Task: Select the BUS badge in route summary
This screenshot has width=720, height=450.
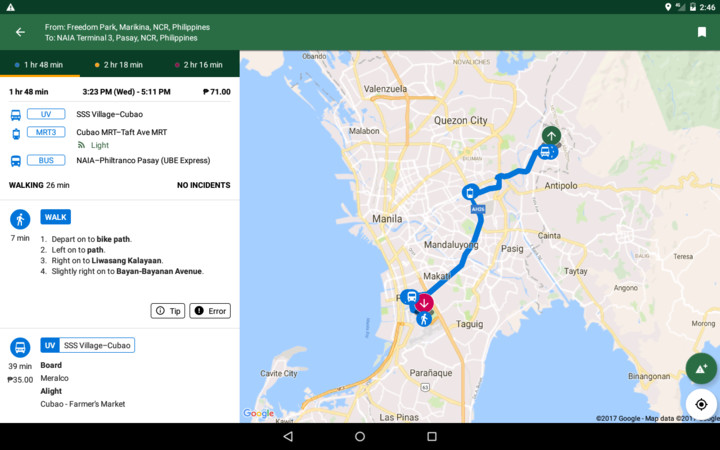Action: click(46, 160)
